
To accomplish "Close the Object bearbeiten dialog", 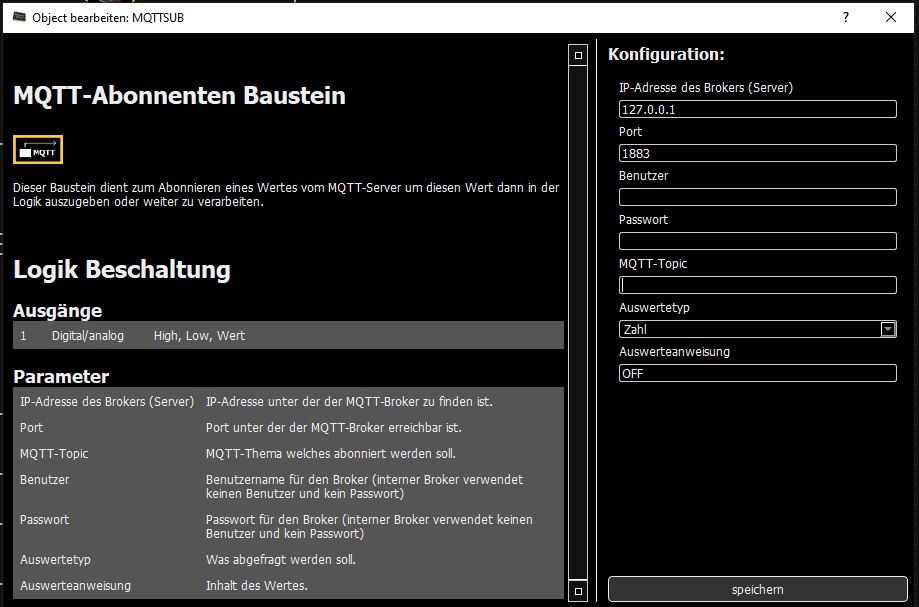I will (x=891, y=17).
